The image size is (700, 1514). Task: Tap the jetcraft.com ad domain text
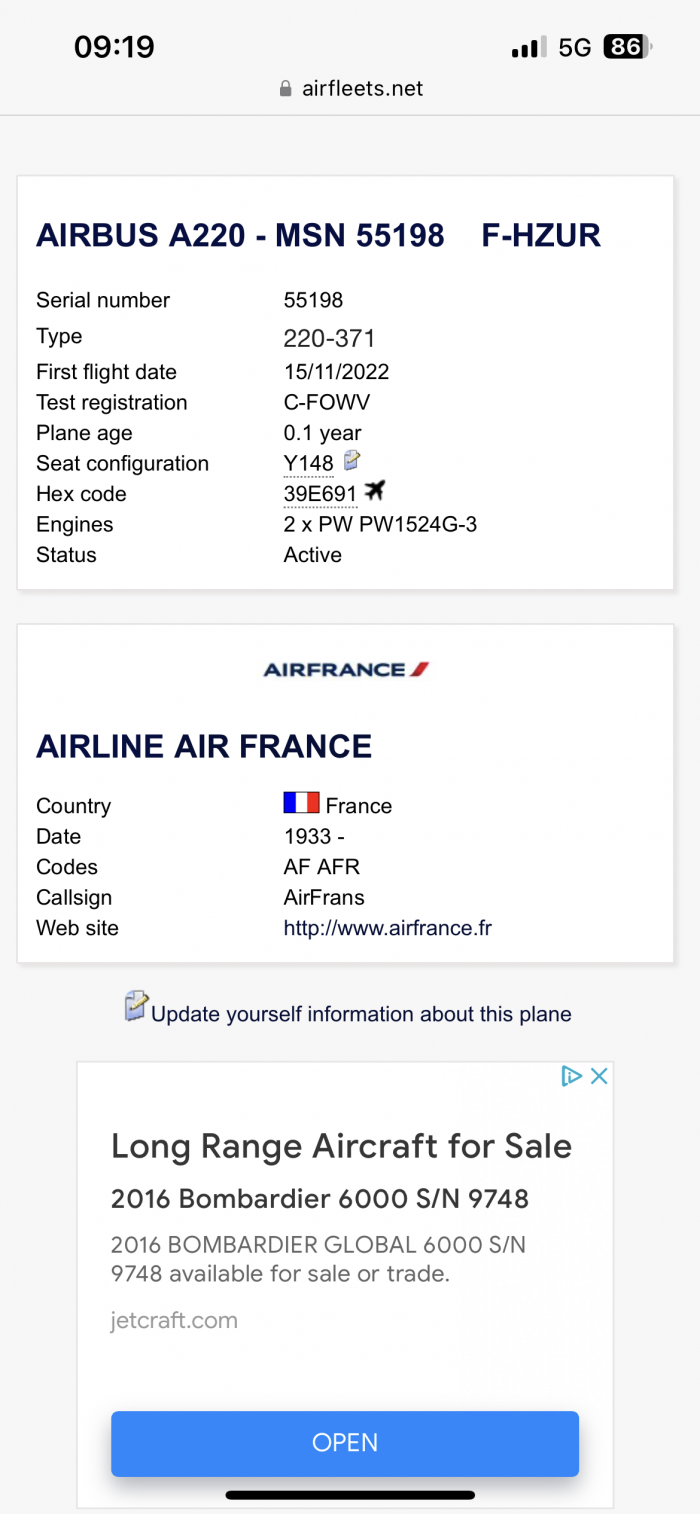coord(174,1320)
